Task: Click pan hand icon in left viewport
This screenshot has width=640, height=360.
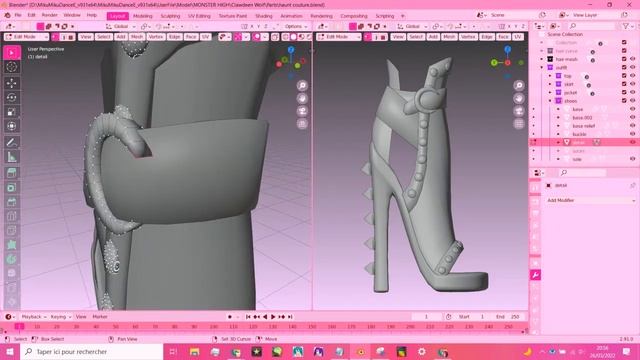Action: point(302,98)
